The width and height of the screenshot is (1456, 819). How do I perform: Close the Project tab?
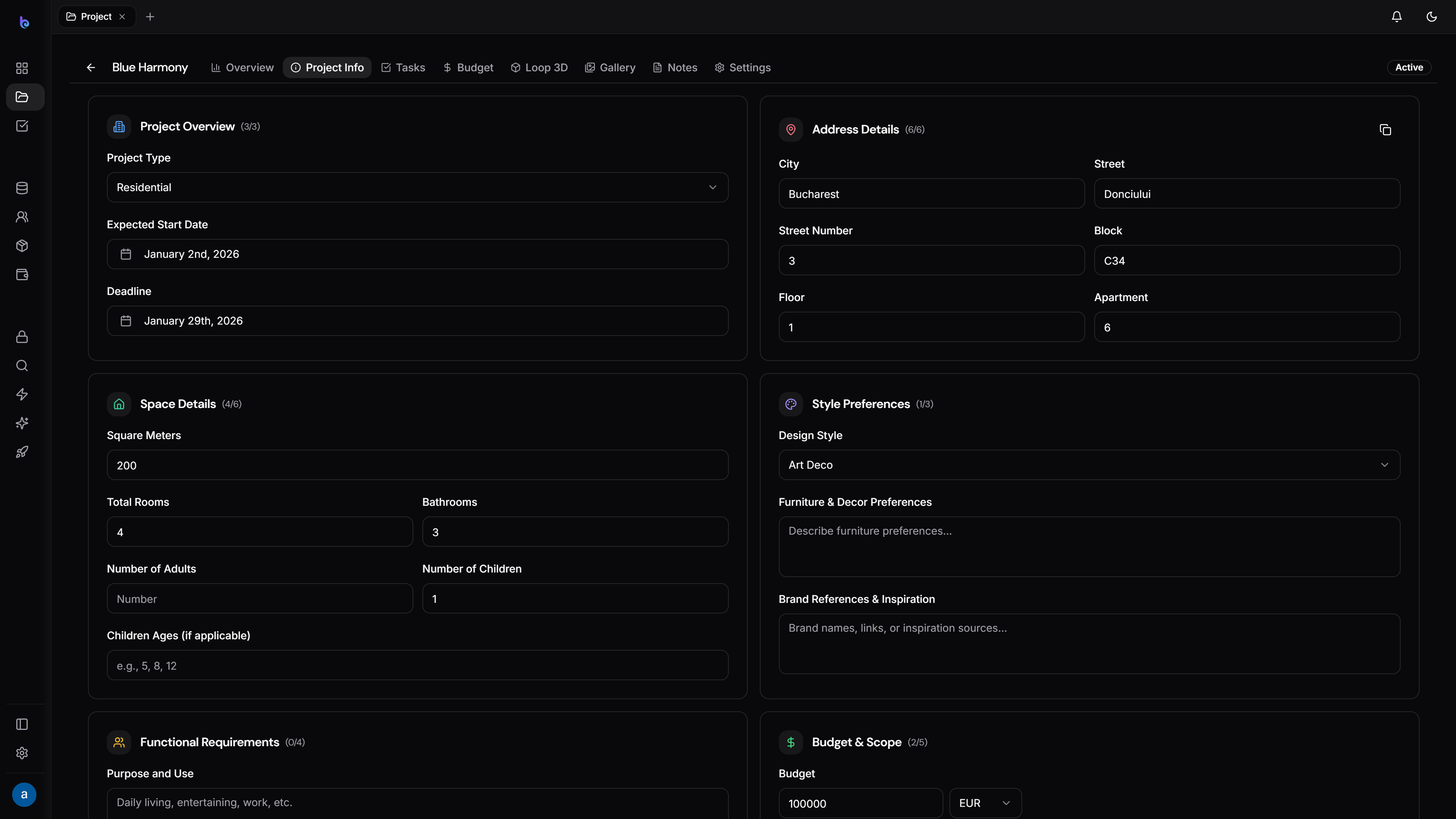(x=122, y=16)
